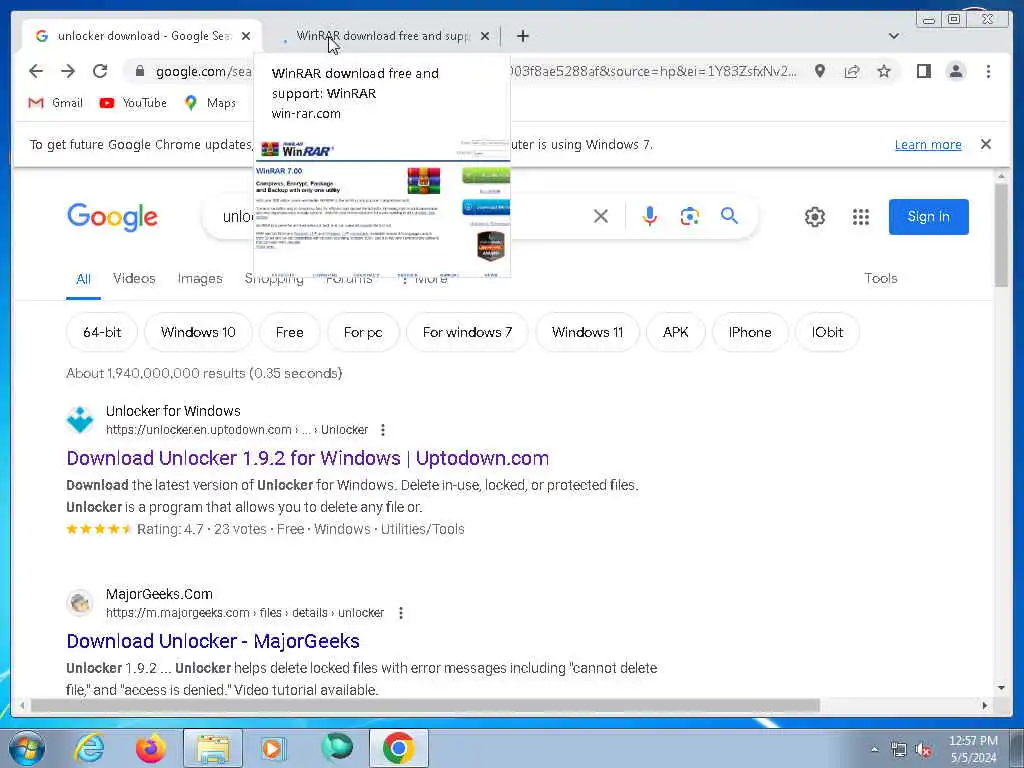Viewport: 1024px width, 768px height.
Task: Open the Learn more link
Action: click(927, 144)
